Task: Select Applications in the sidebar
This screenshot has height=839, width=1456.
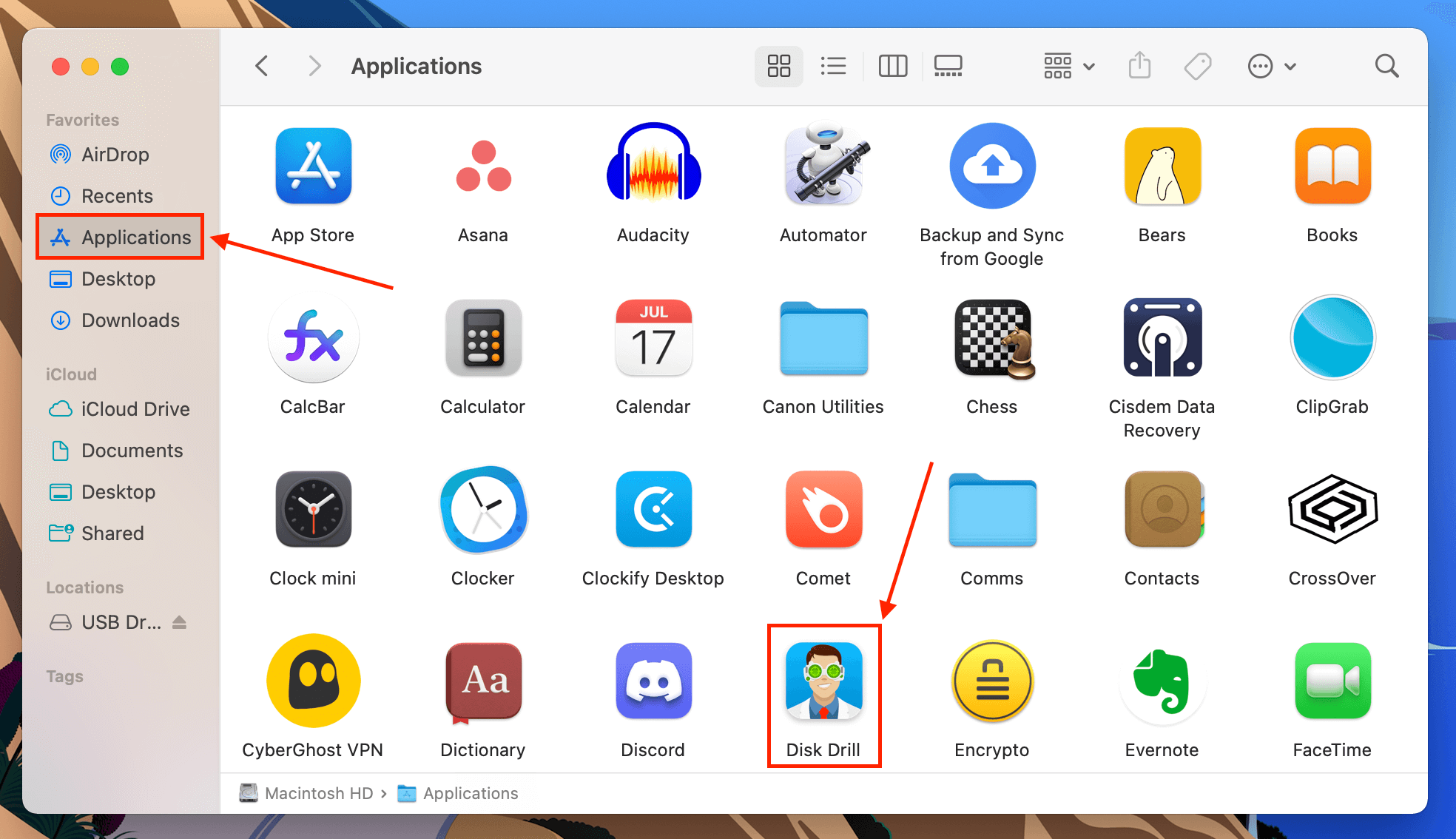Action: [x=120, y=237]
